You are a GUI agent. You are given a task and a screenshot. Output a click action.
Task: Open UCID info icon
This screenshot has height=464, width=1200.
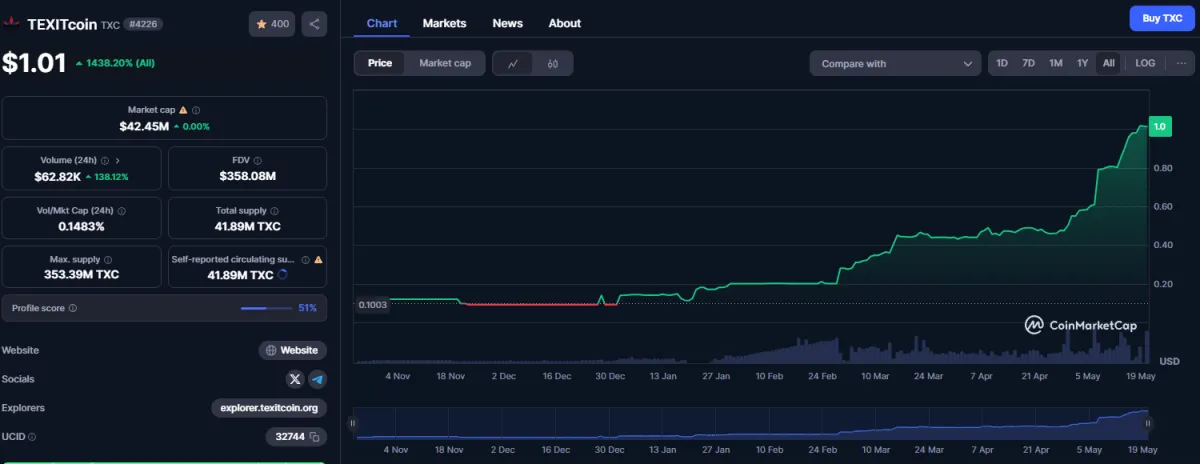[32, 437]
